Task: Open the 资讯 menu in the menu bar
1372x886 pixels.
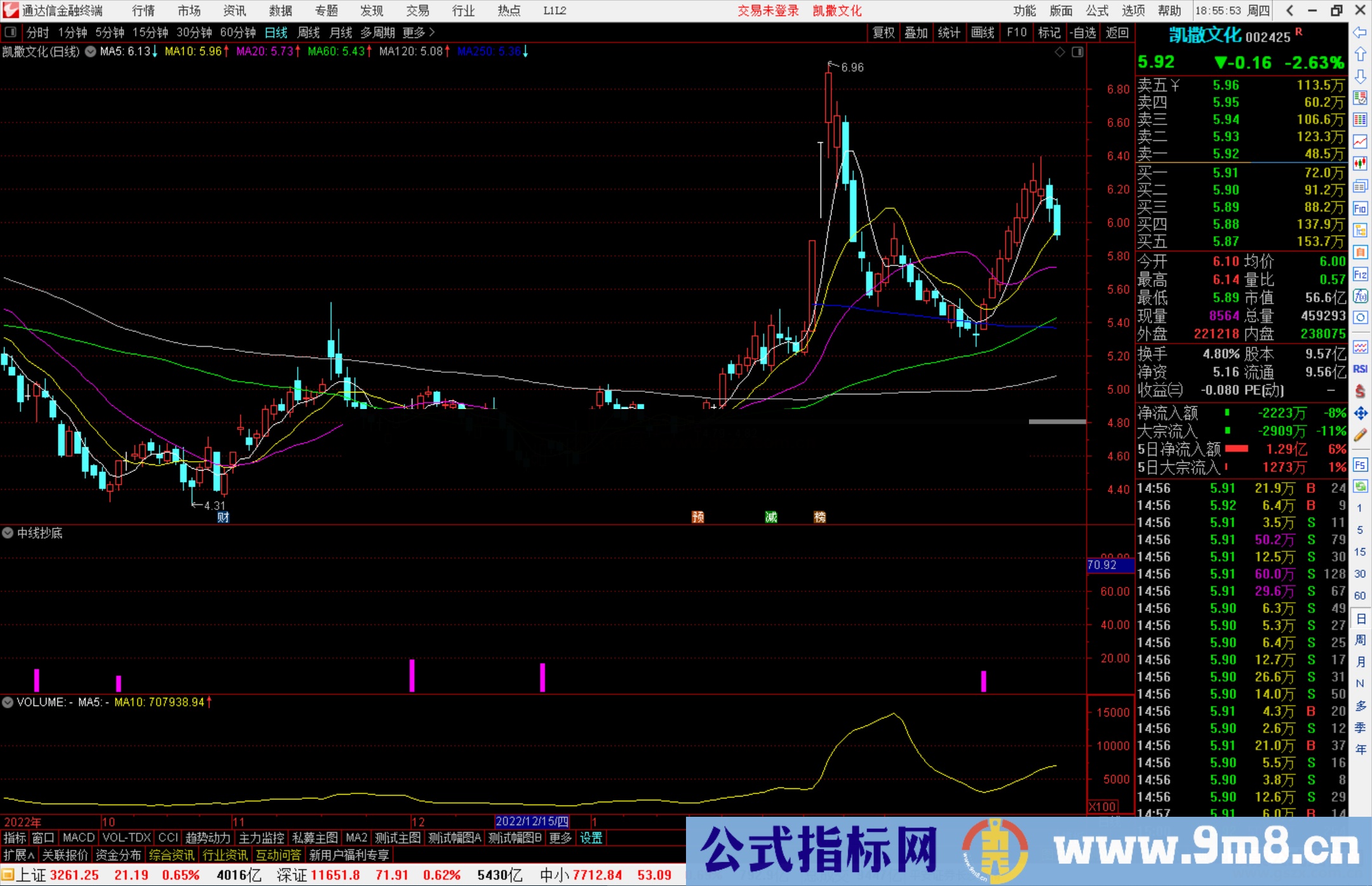Action: (x=234, y=10)
